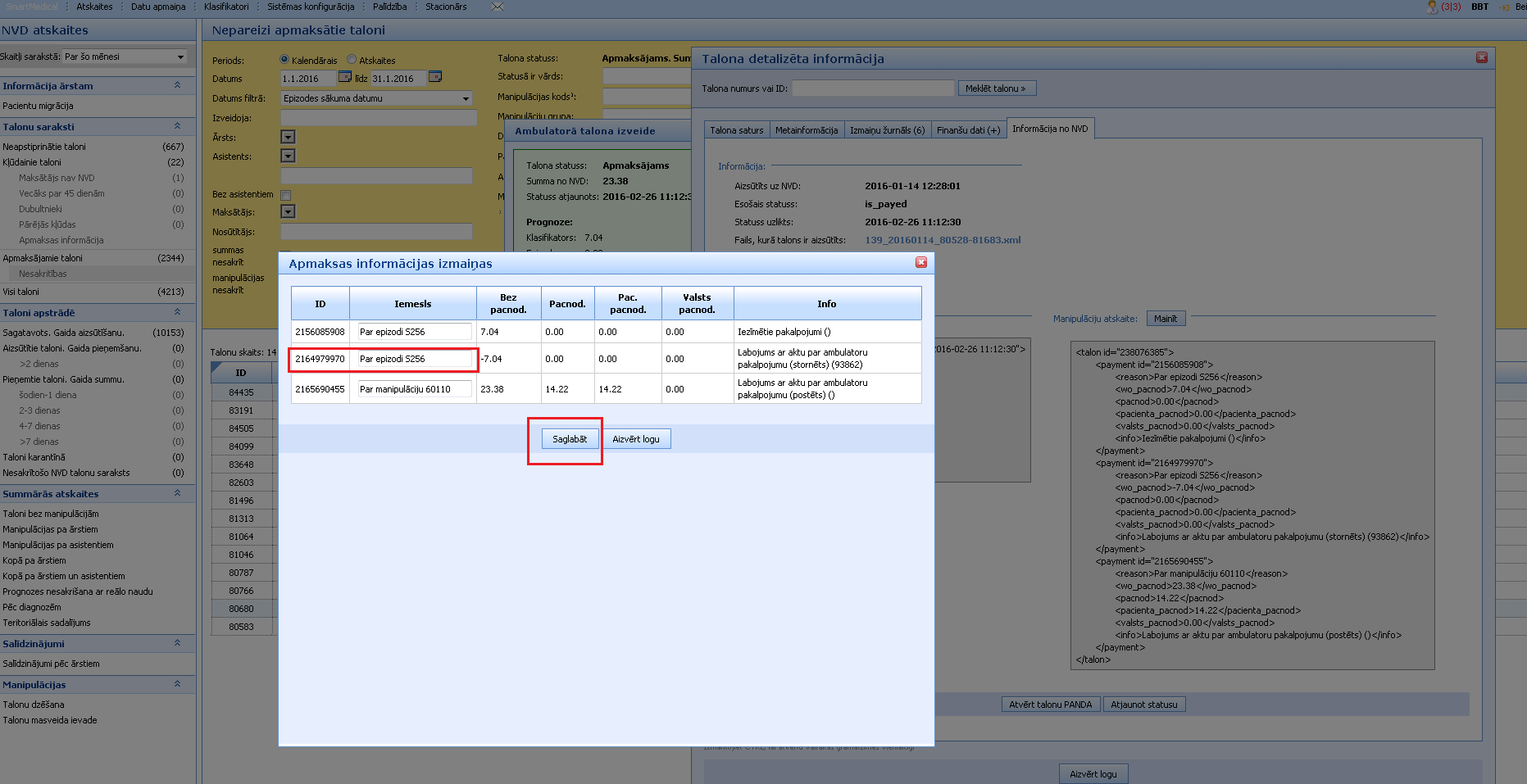Close the Talona detalizēta informācija window
Image resolution: width=1527 pixels, height=784 pixels.
[x=1481, y=57]
